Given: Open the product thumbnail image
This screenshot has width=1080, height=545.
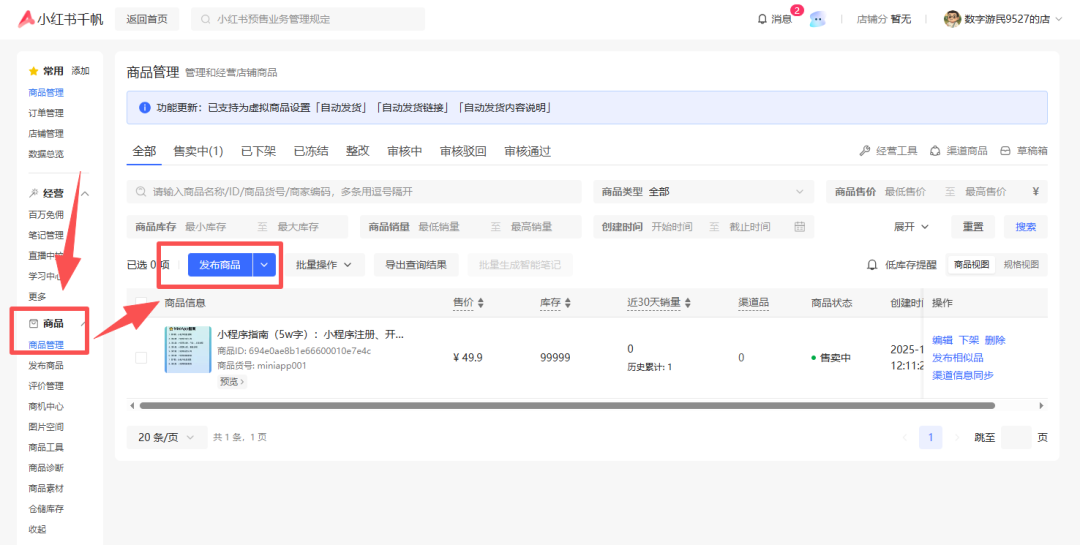Looking at the screenshot, I should (x=187, y=350).
